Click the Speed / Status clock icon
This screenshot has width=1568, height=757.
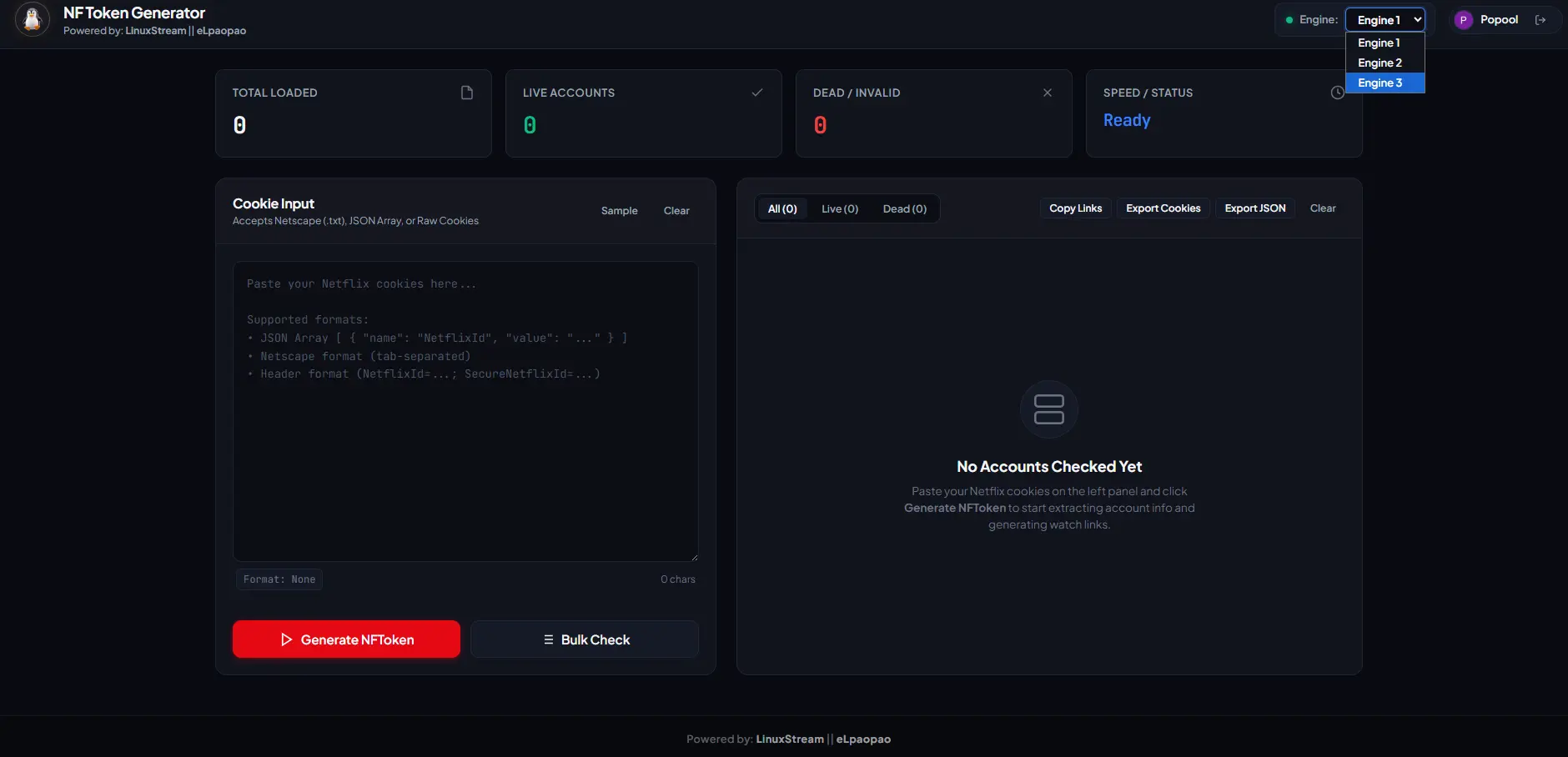pos(1338,93)
